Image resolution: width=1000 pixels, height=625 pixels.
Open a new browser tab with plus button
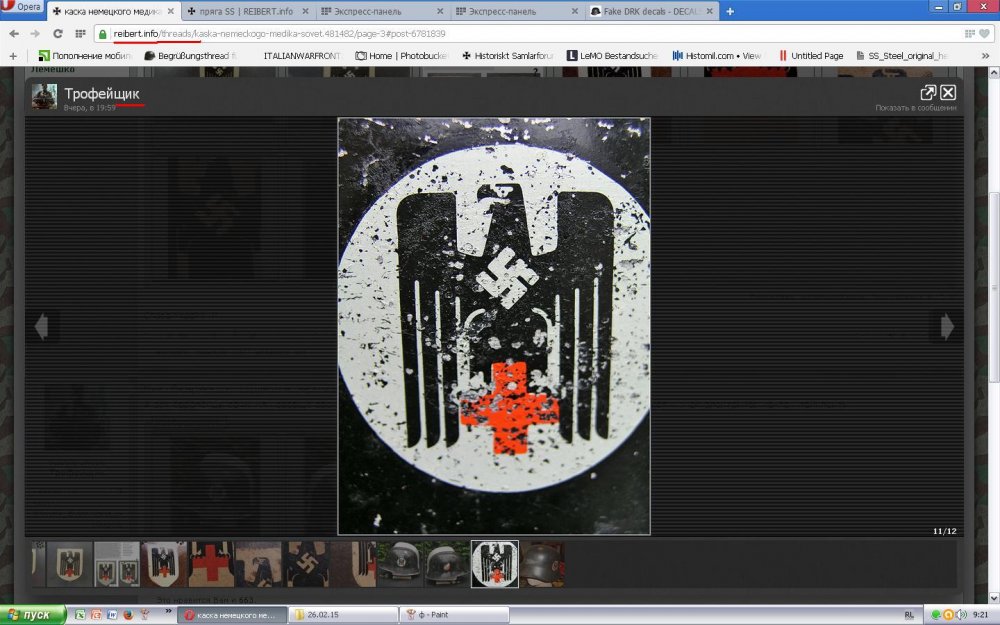[x=730, y=11]
